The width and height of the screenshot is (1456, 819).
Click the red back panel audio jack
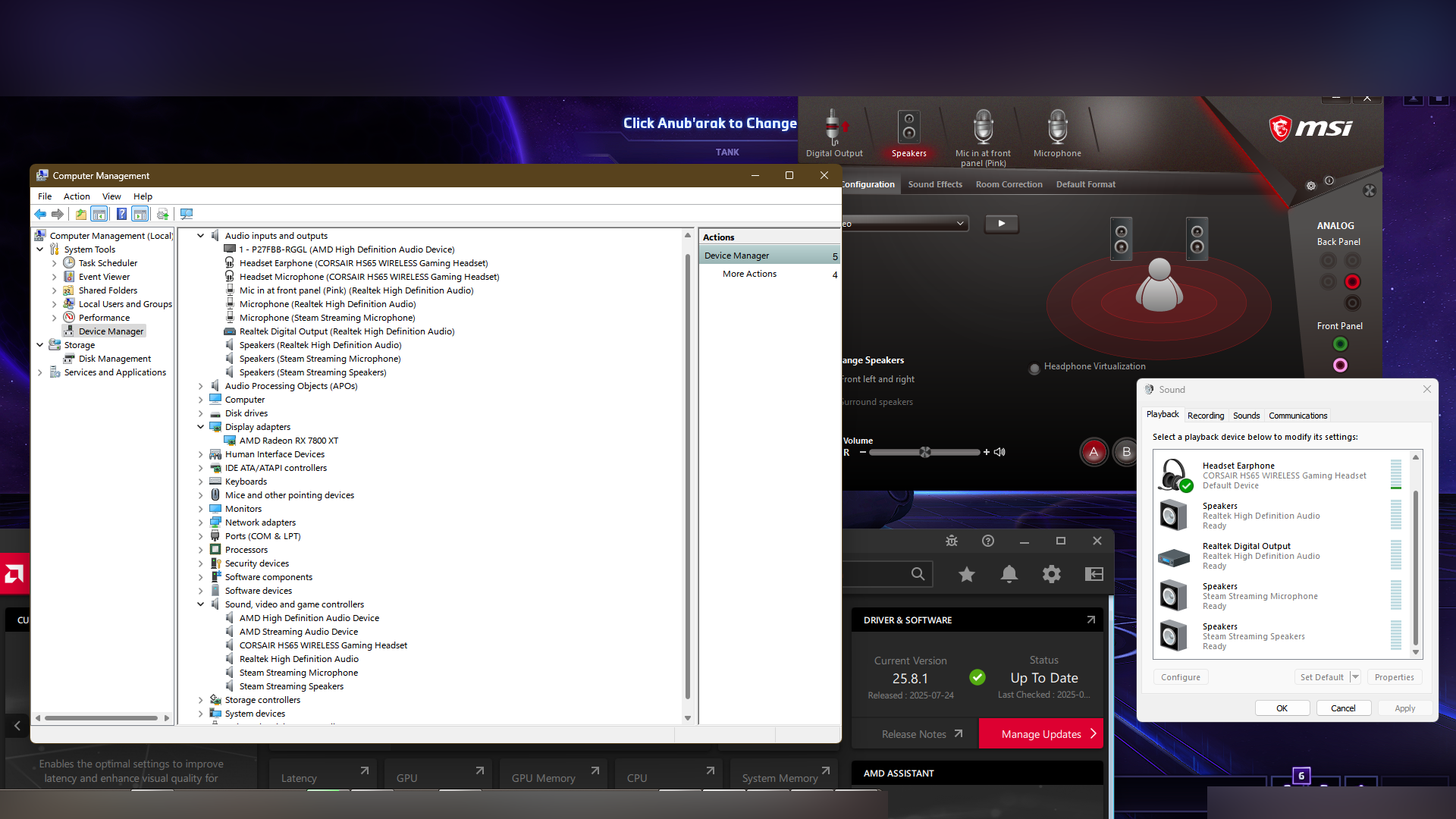tap(1352, 282)
